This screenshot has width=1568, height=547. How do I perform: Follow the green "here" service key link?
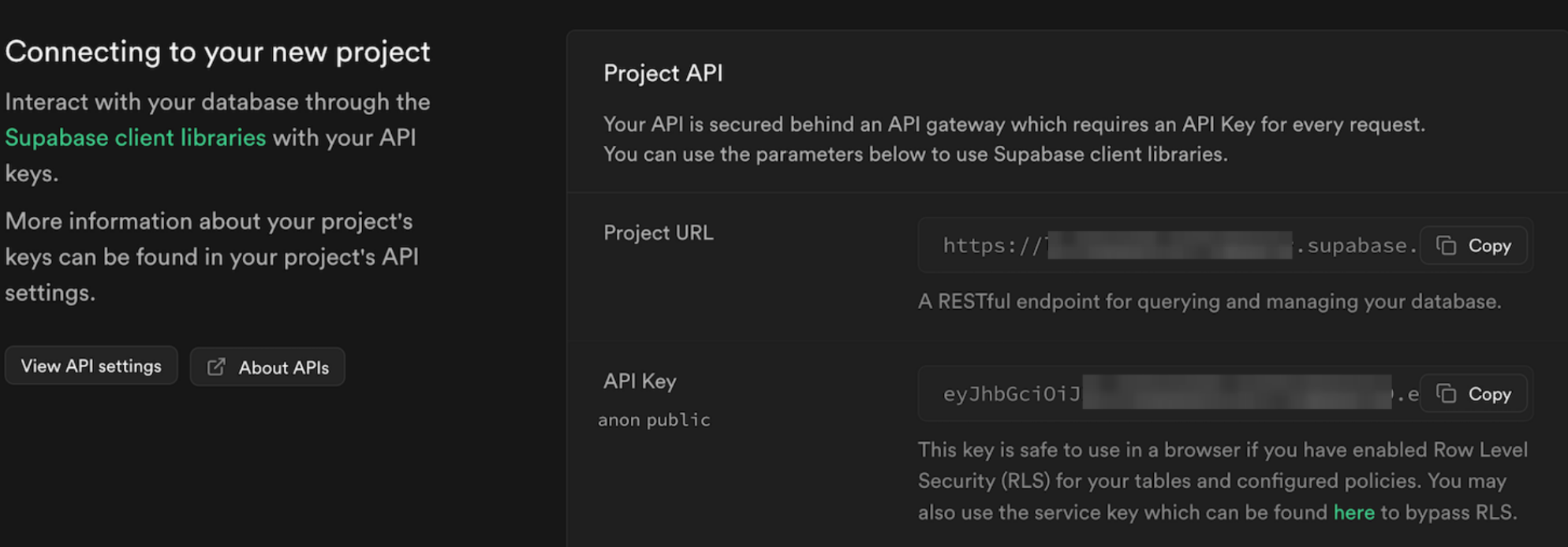1353,512
